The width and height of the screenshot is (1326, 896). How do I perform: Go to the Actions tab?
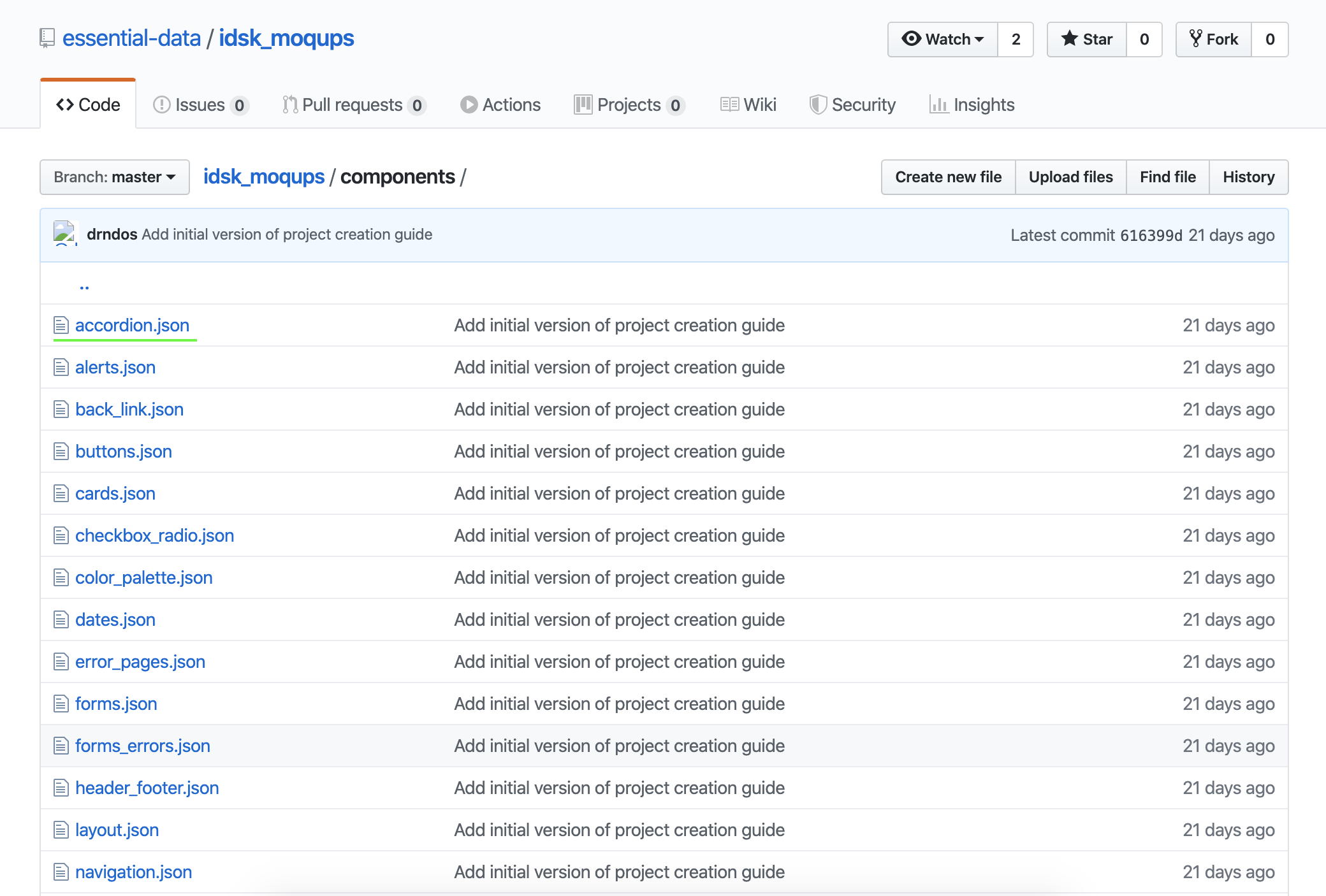(501, 105)
